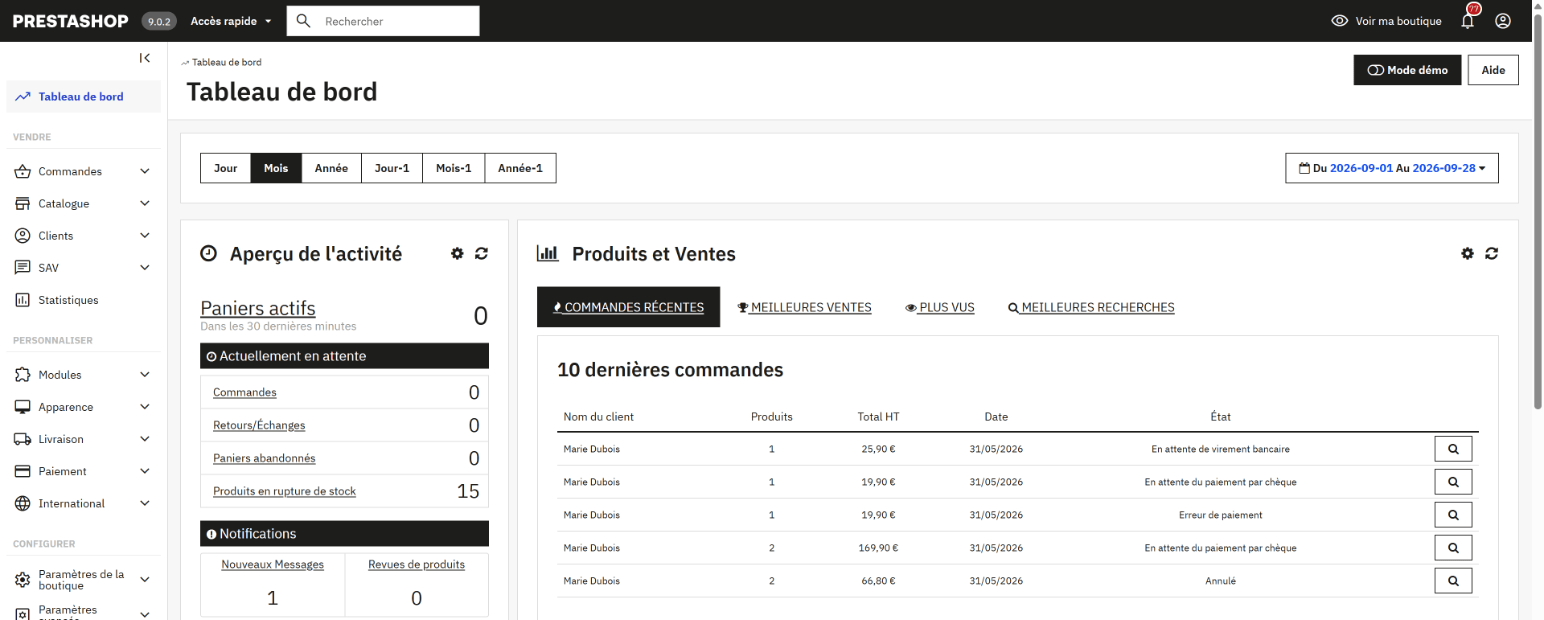The height and width of the screenshot is (620, 1544).
Task: Open Produits en rupture de stock link
Action: point(284,491)
